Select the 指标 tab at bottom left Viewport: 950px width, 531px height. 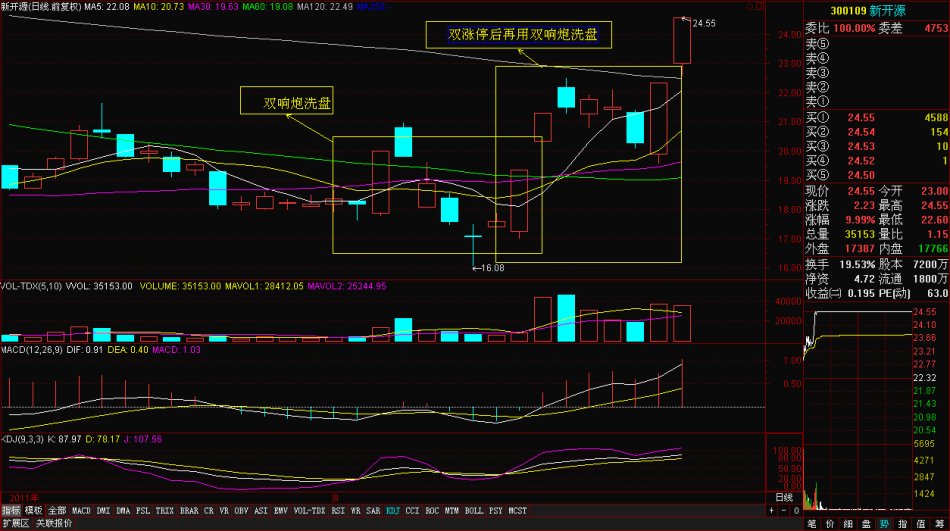(x=11, y=511)
